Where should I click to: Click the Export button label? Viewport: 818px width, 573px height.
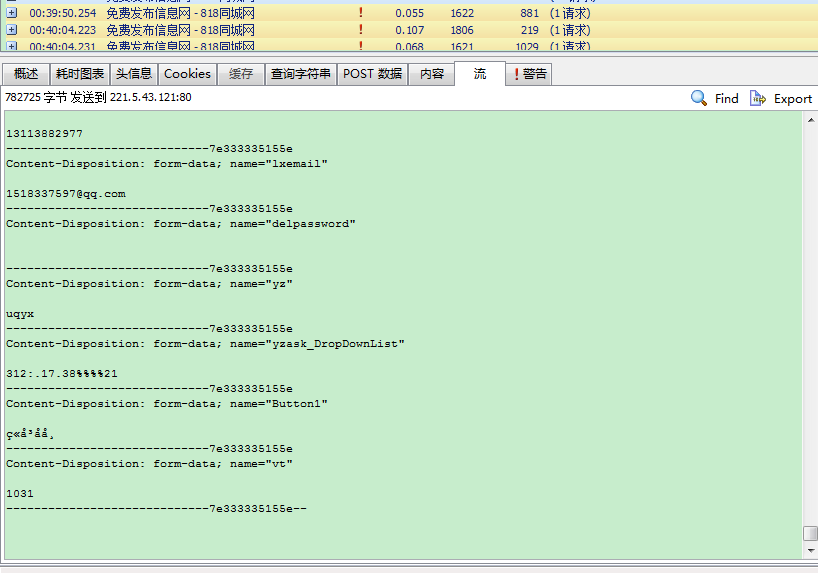[x=793, y=99]
